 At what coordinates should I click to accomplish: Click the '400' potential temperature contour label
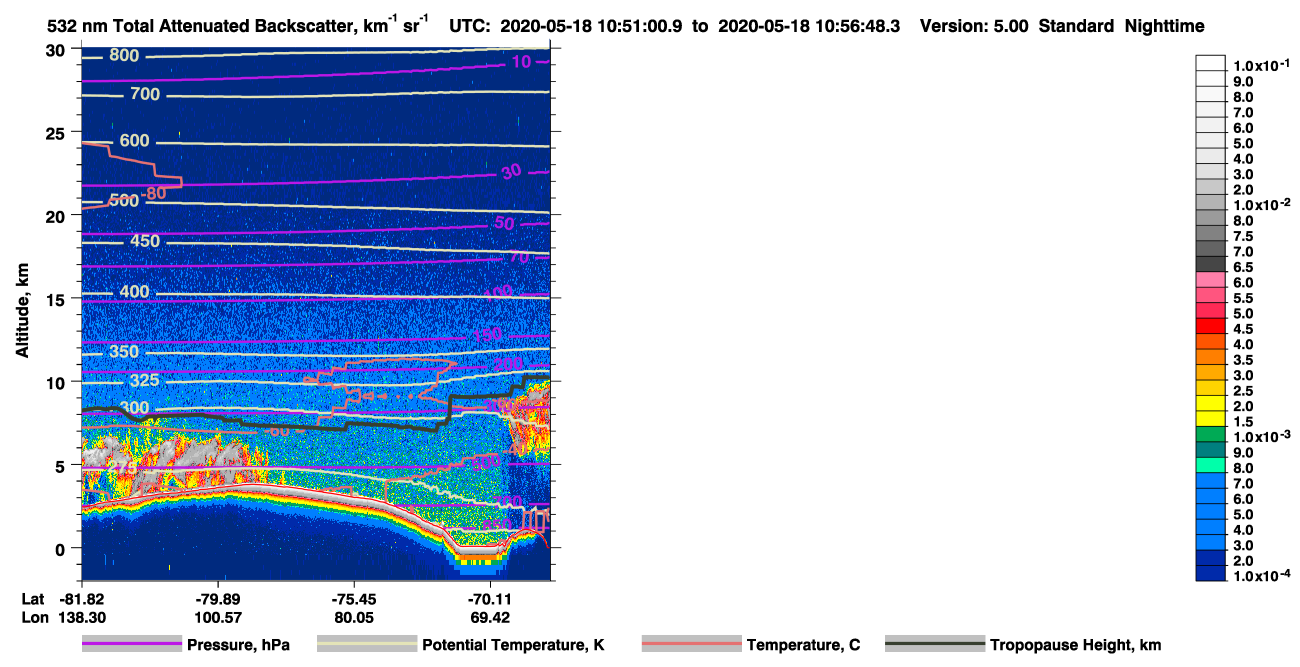134,292
